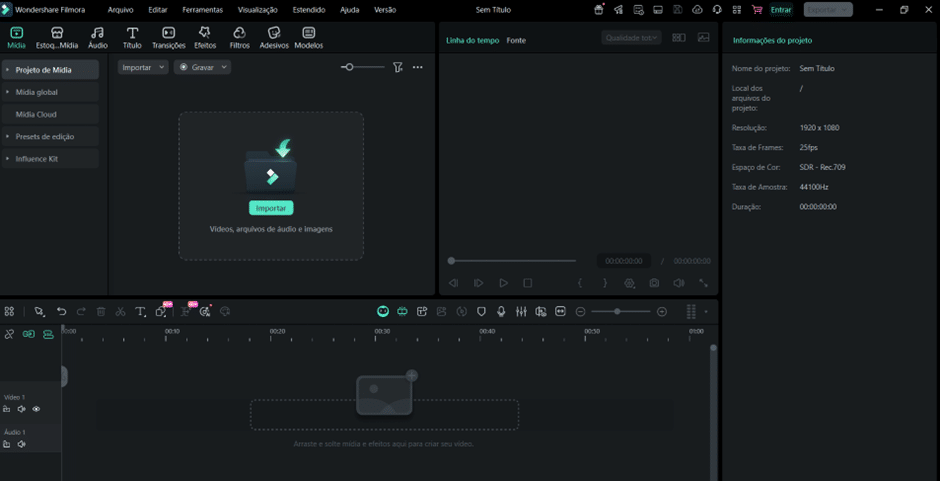Mute the Áudio 1 track
Screen dimensions: 940x481
point(21,444)
